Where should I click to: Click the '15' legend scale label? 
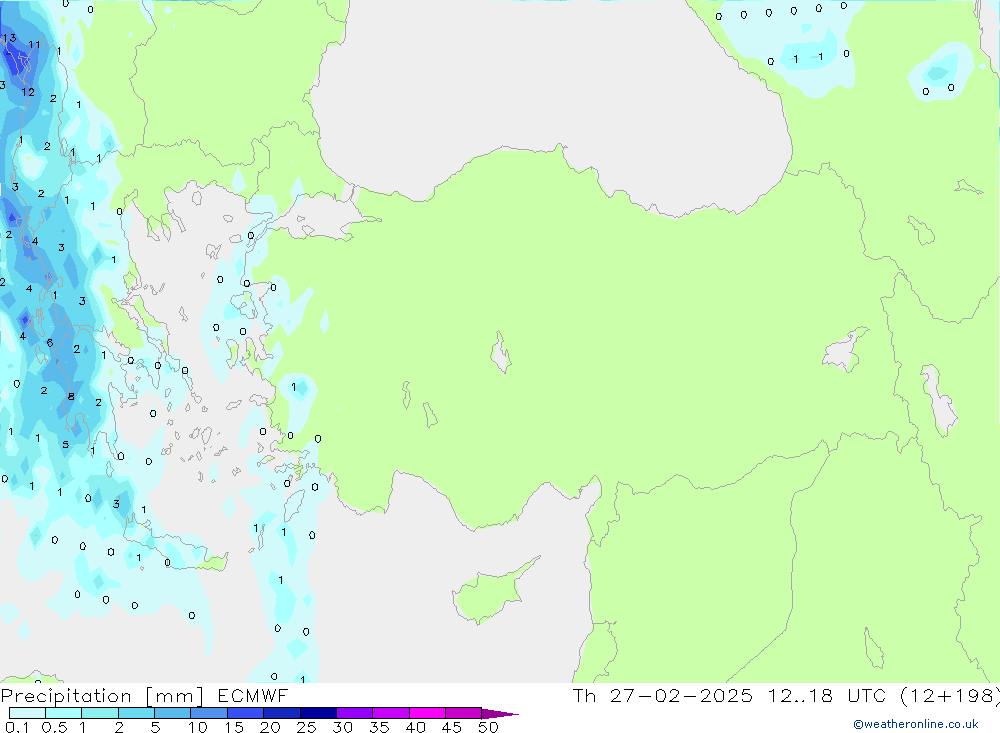(x=233, y=727)
